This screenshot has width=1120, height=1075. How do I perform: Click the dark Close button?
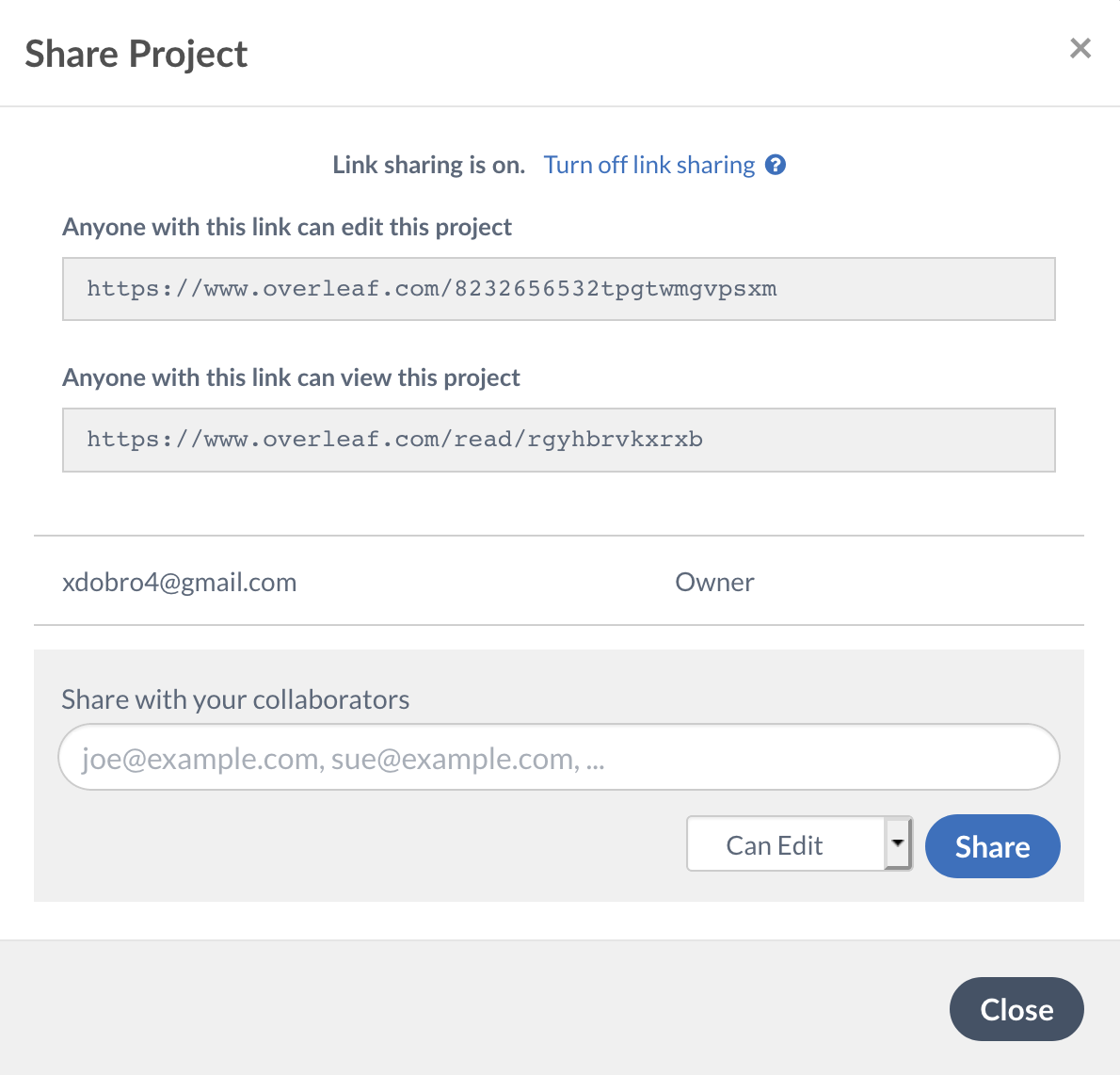(1016, 1009)
